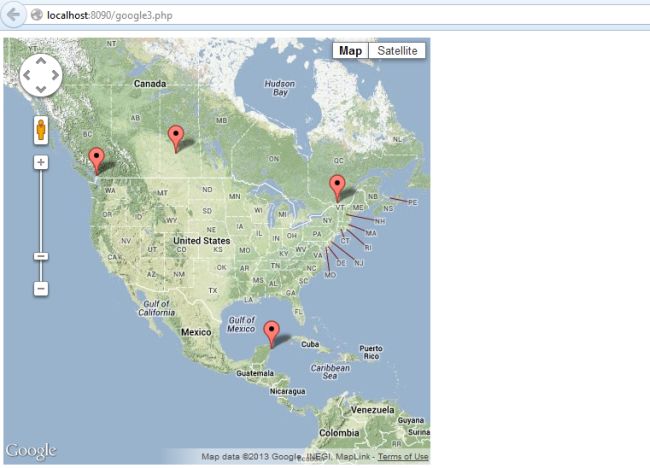Click the Guatemala label
Viewport: 650px width, 468px height.
click(x=255, y=373)
